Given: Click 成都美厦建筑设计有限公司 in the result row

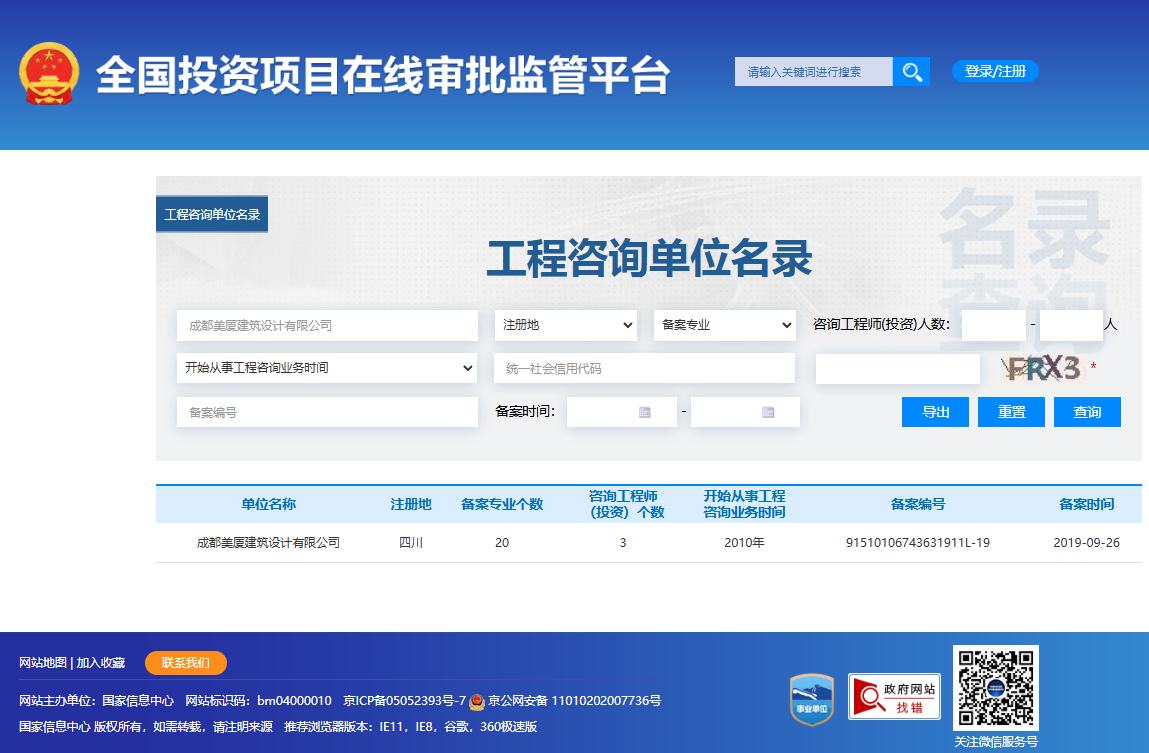Looking at the screenshot, I should click(x=268, y=543).
